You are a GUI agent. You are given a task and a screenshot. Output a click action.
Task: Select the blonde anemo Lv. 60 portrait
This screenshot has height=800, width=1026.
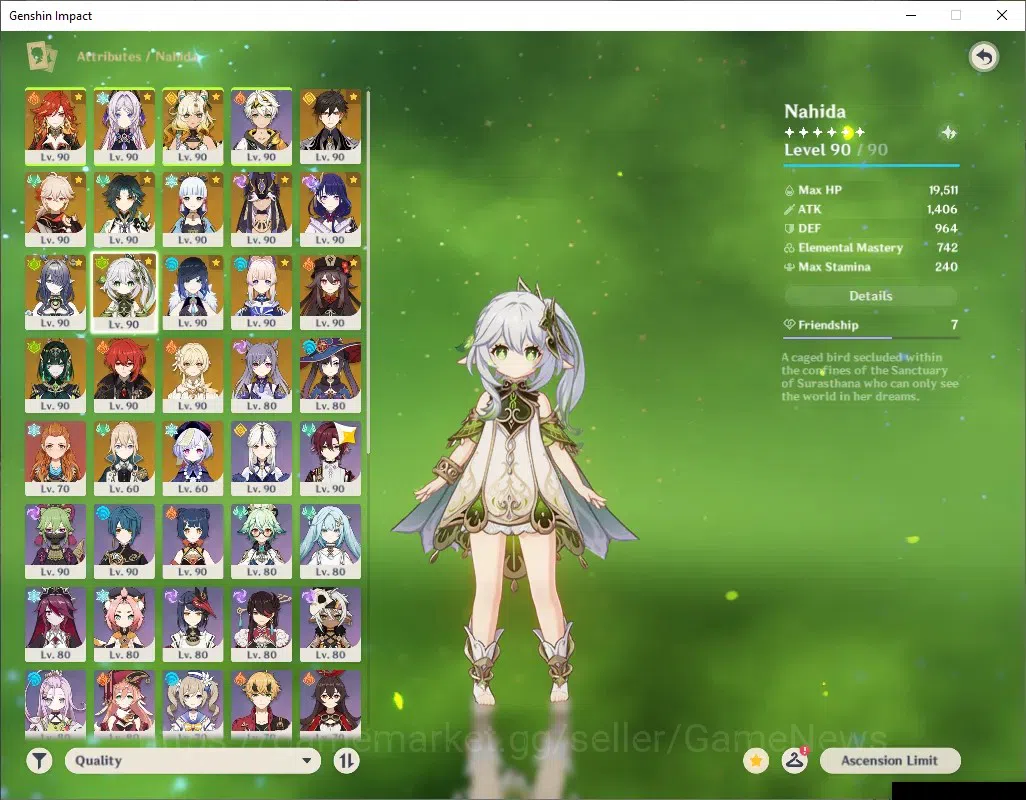coord(124,459)
